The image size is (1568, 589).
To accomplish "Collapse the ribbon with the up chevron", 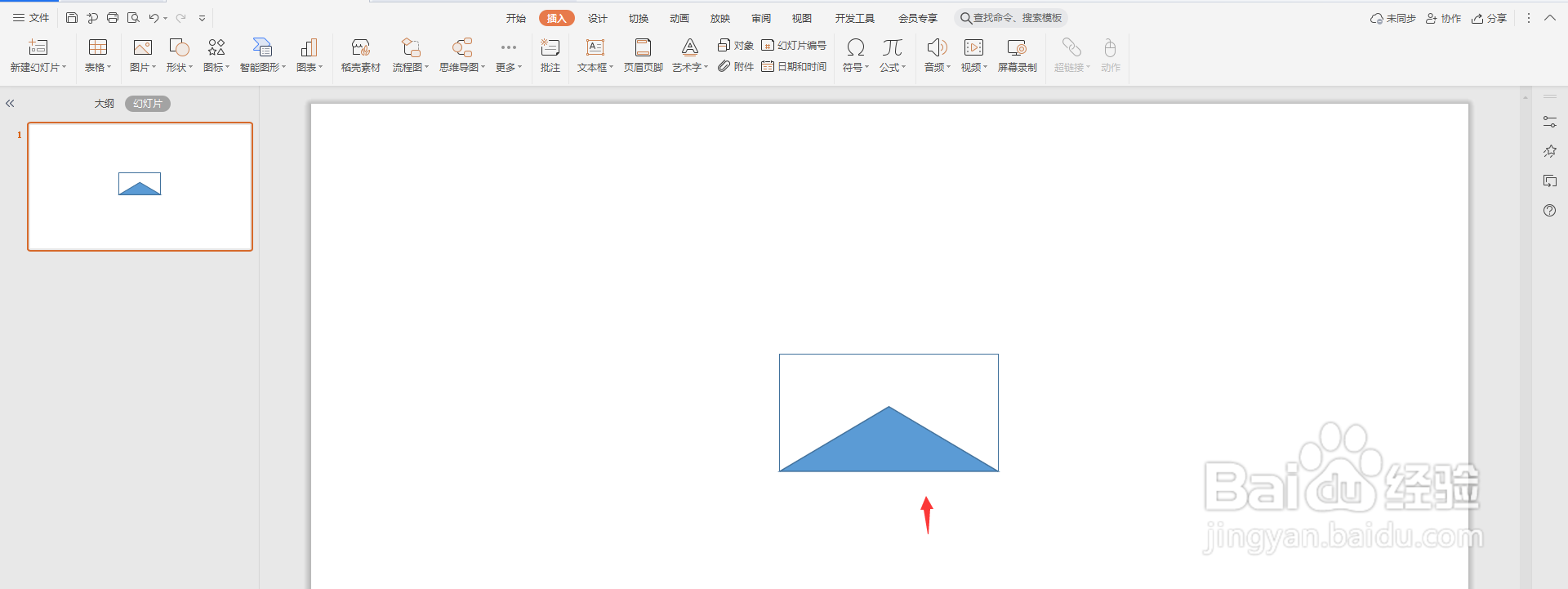I will coord(1550,18).
